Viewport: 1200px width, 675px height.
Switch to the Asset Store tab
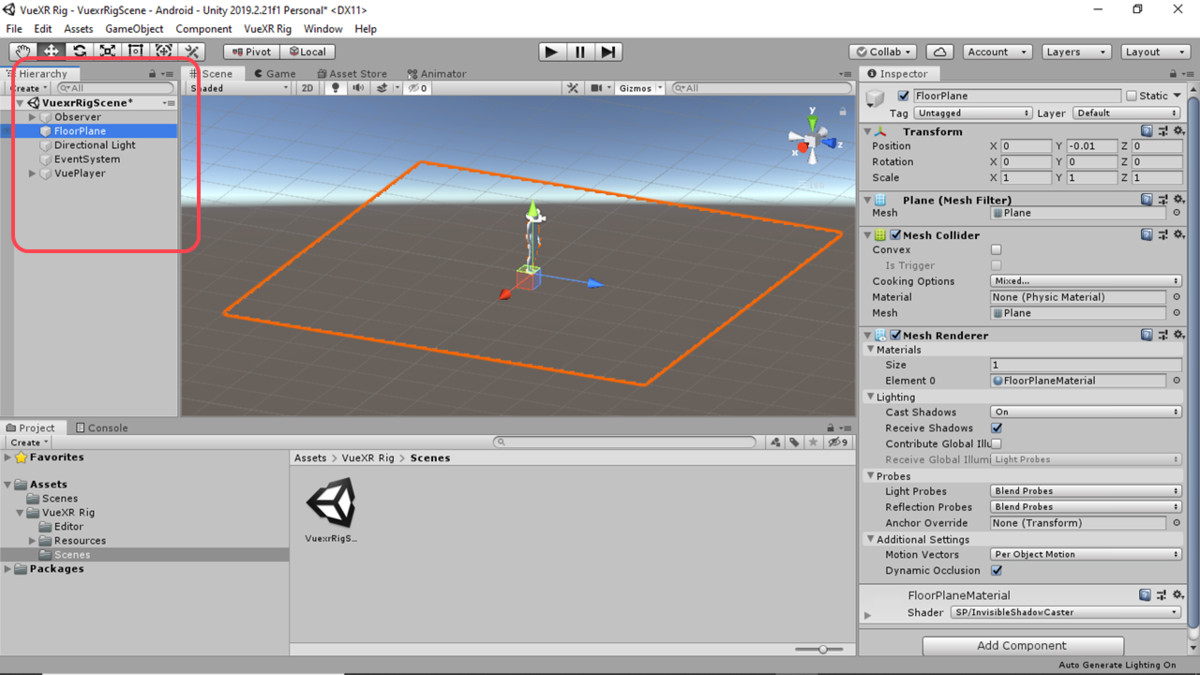(x=351, y=73)
